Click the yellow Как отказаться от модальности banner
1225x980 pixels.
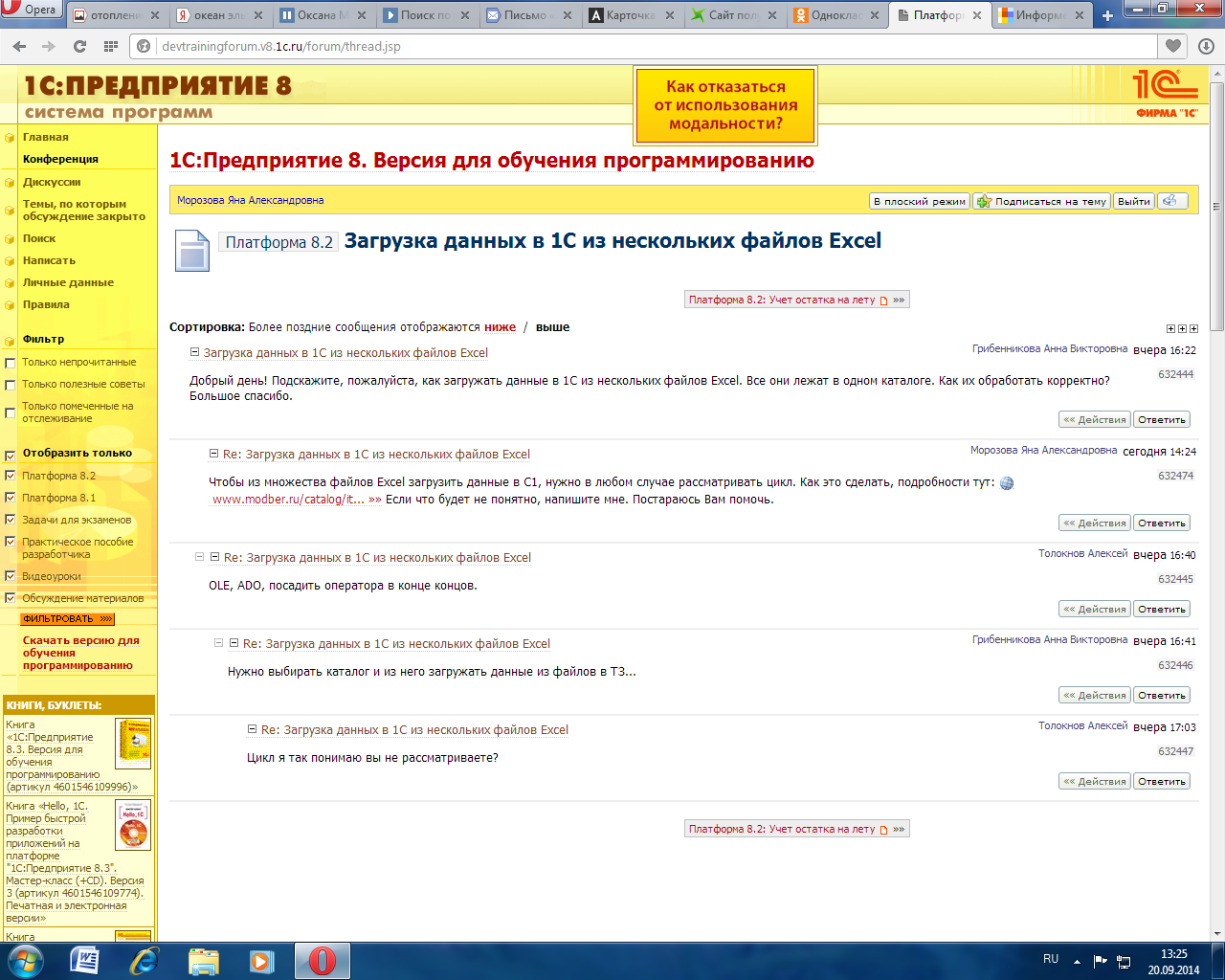coord(725,105)
